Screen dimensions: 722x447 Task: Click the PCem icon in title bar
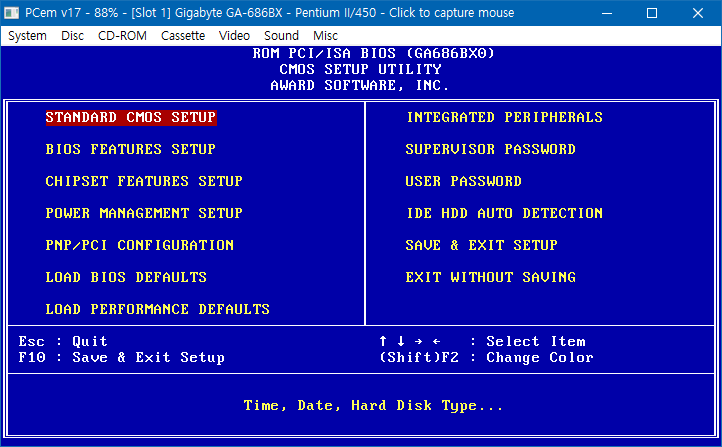(11, 13)
